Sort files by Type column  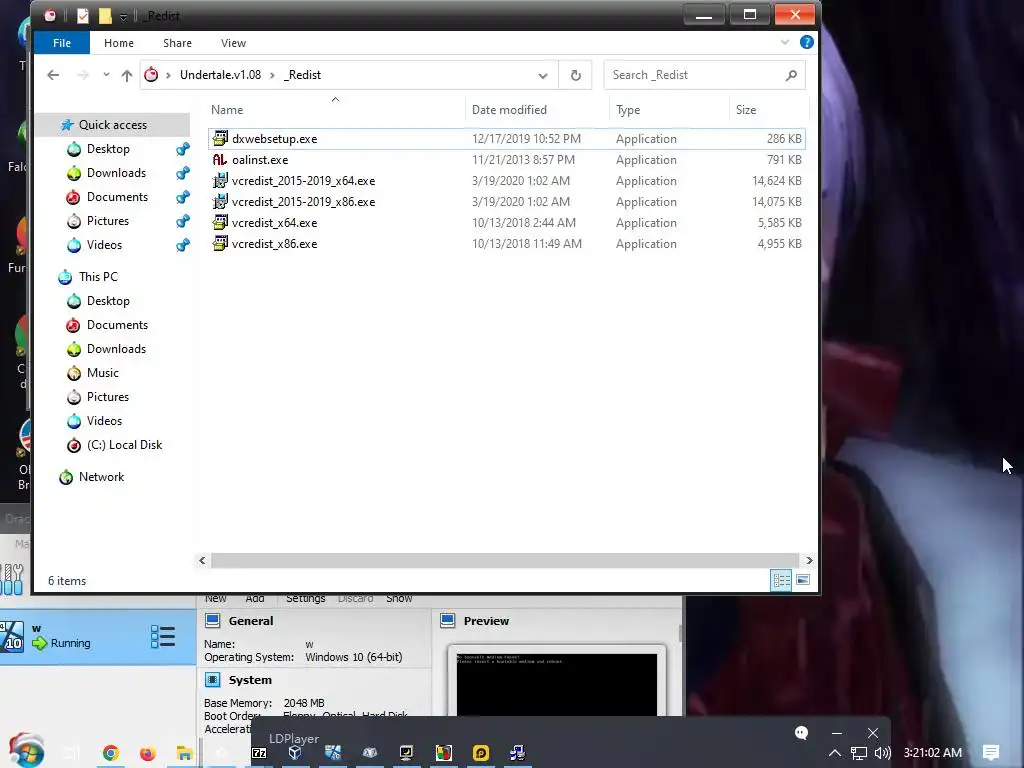coord(628,110)
